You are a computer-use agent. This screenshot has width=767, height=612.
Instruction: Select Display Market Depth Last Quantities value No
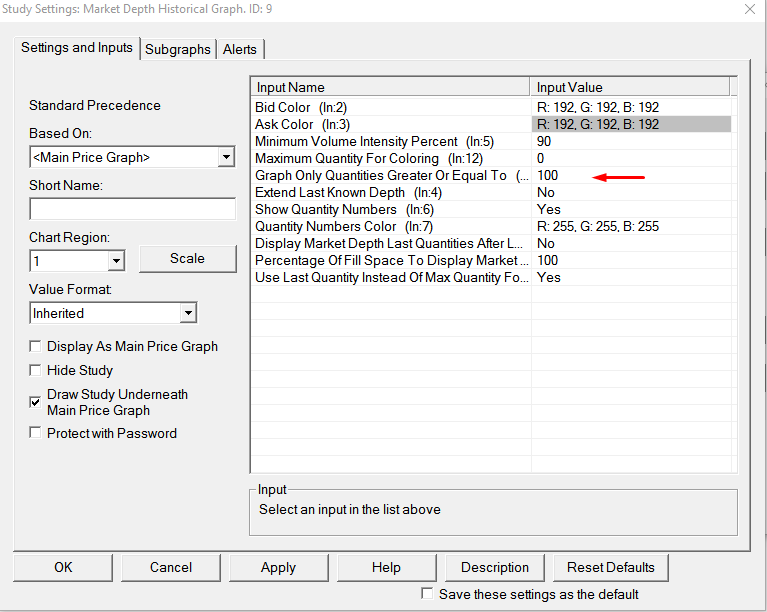pyautogui.click(x=631, y=244)
